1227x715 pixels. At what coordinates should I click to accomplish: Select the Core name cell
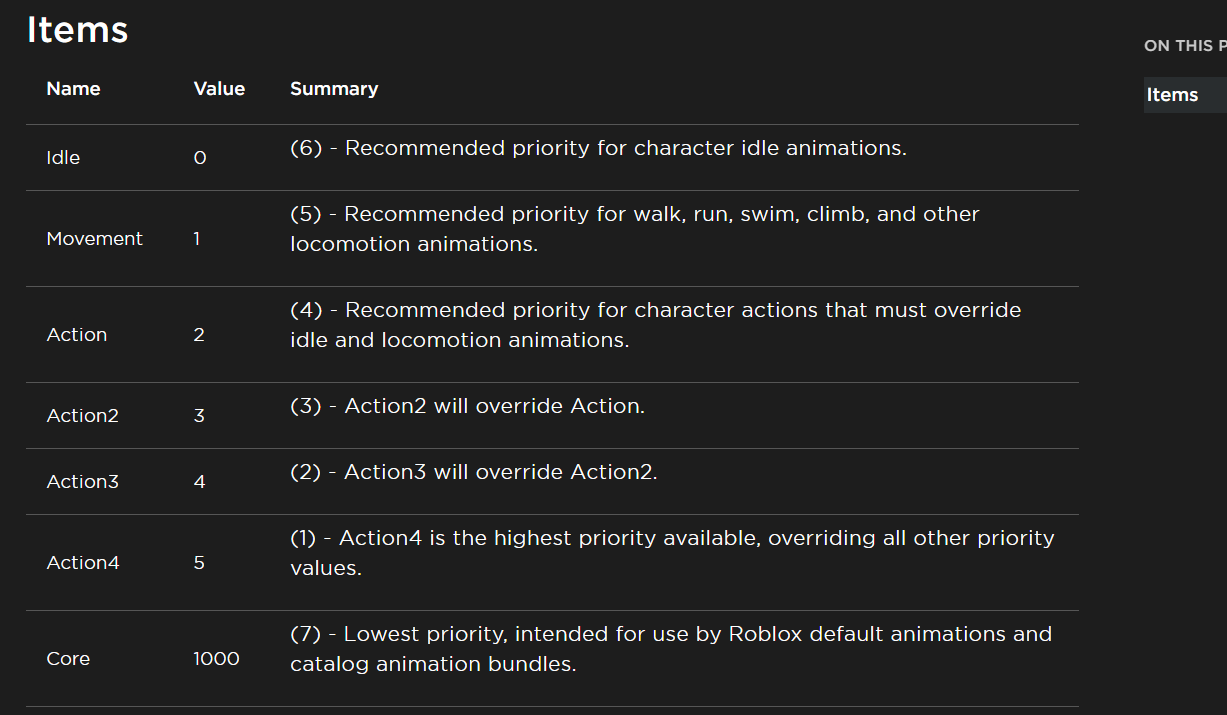[68, 659]
